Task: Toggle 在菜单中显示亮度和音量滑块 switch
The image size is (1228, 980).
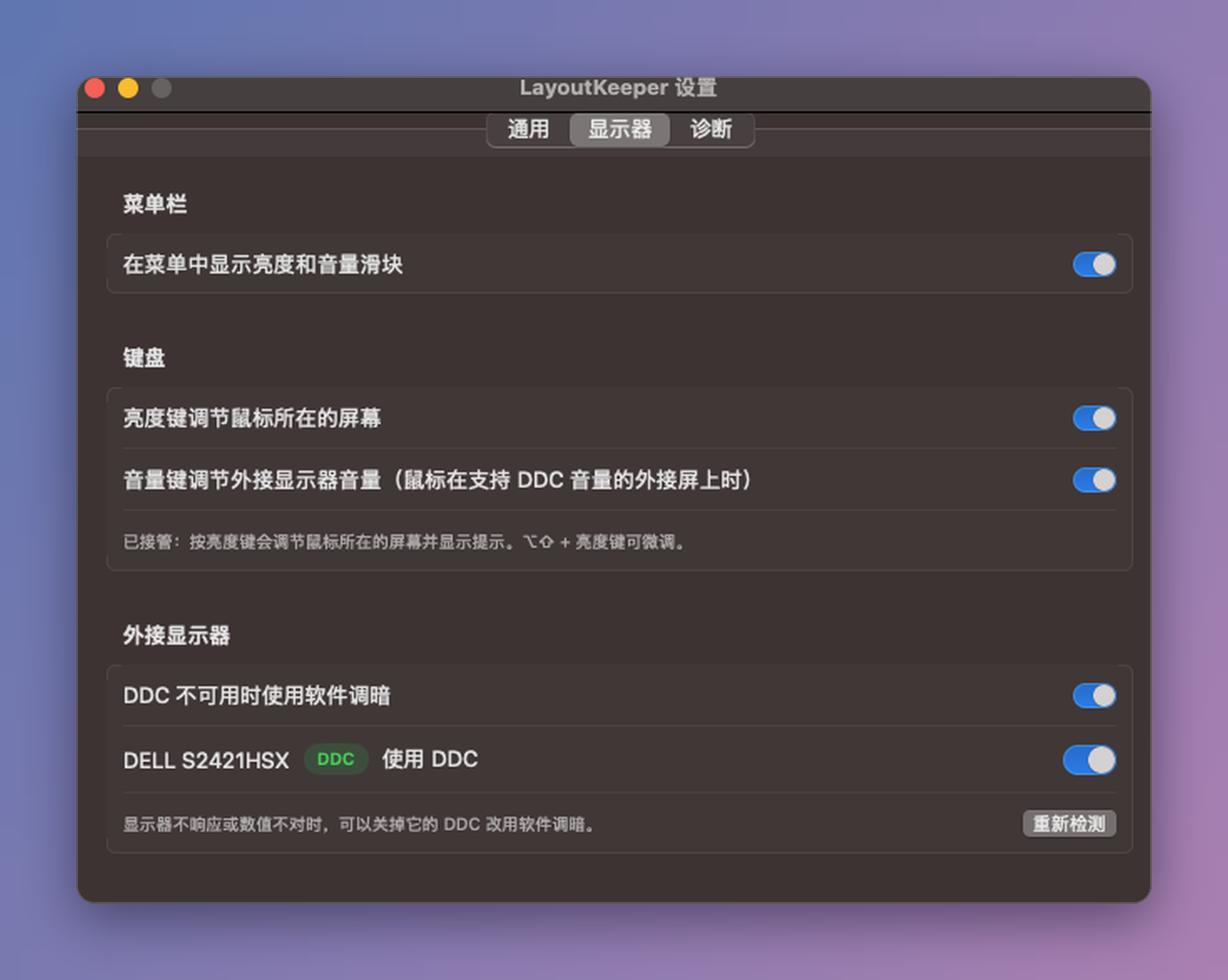Action: 1094,264
